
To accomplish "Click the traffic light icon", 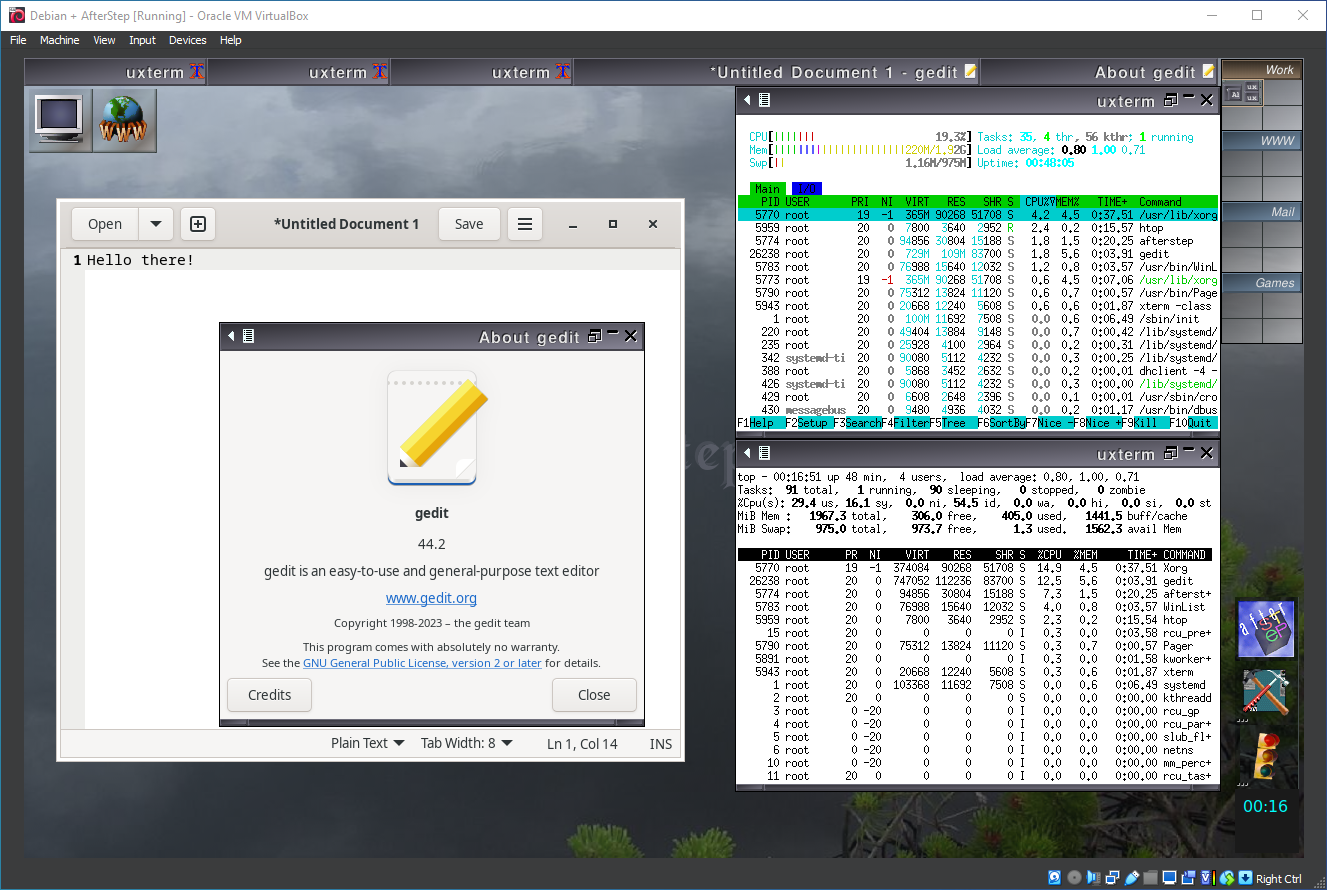I will 1265,755.
